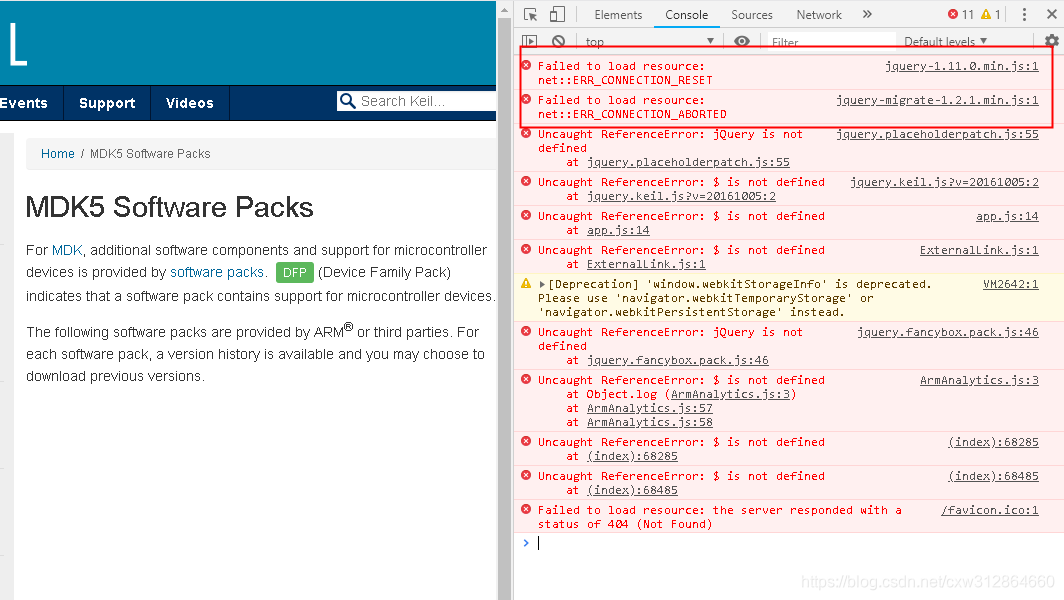Clear the console with the ban icon
The image size is (1064, 600).
(x=558, y=41)
